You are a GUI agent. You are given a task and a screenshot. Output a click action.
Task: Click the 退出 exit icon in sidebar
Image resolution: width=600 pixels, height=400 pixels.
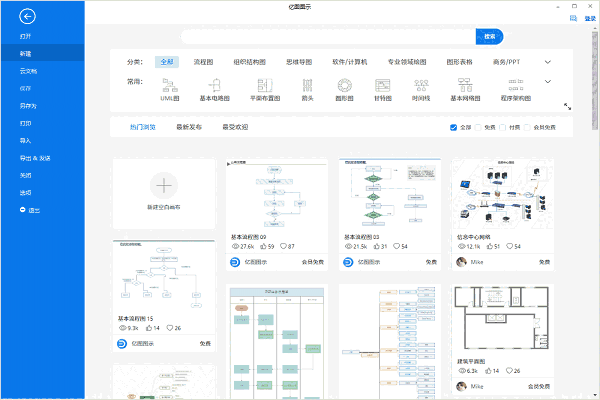23,210
